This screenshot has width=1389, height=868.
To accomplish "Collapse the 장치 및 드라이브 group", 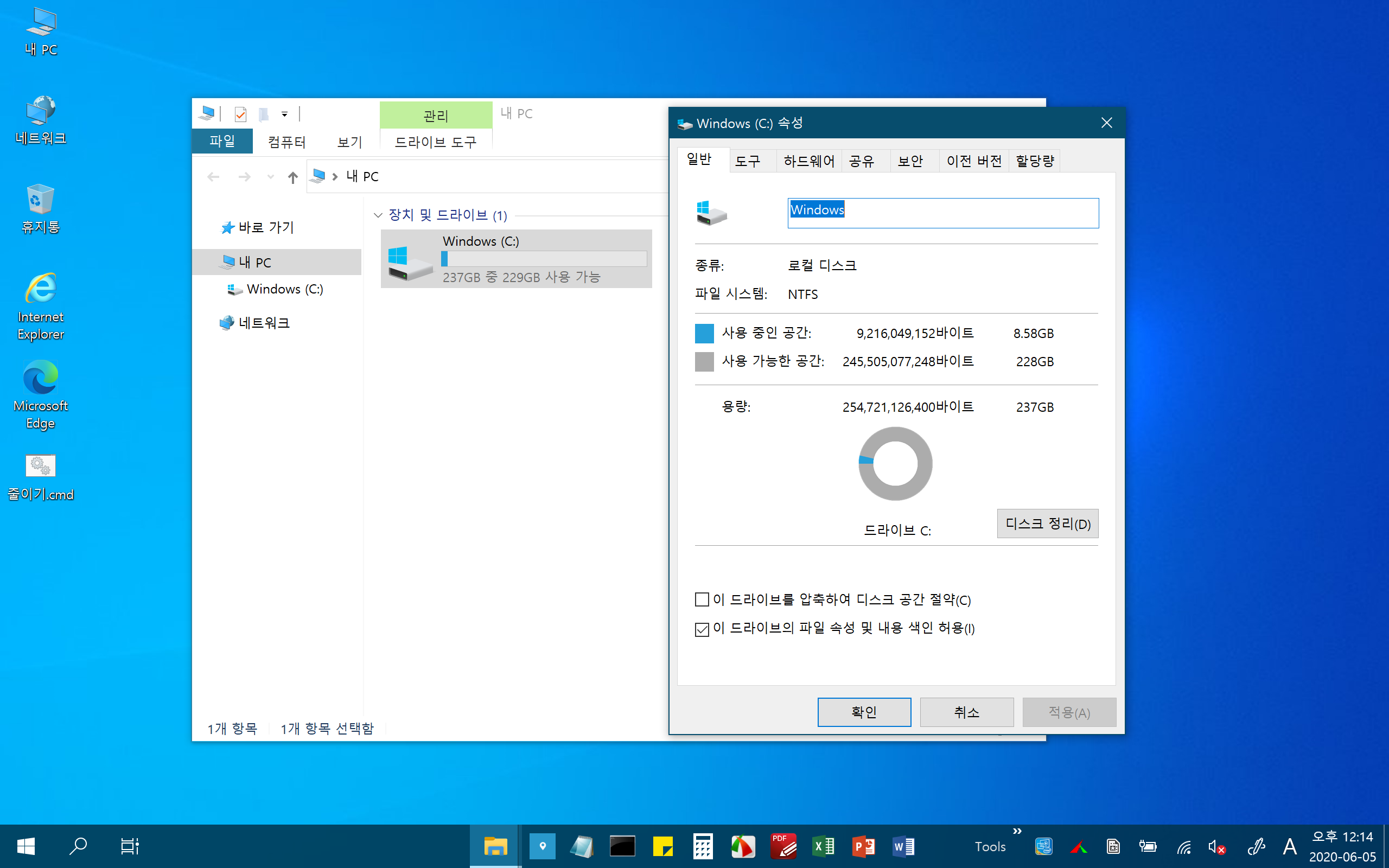I will [x=378, y=215].
